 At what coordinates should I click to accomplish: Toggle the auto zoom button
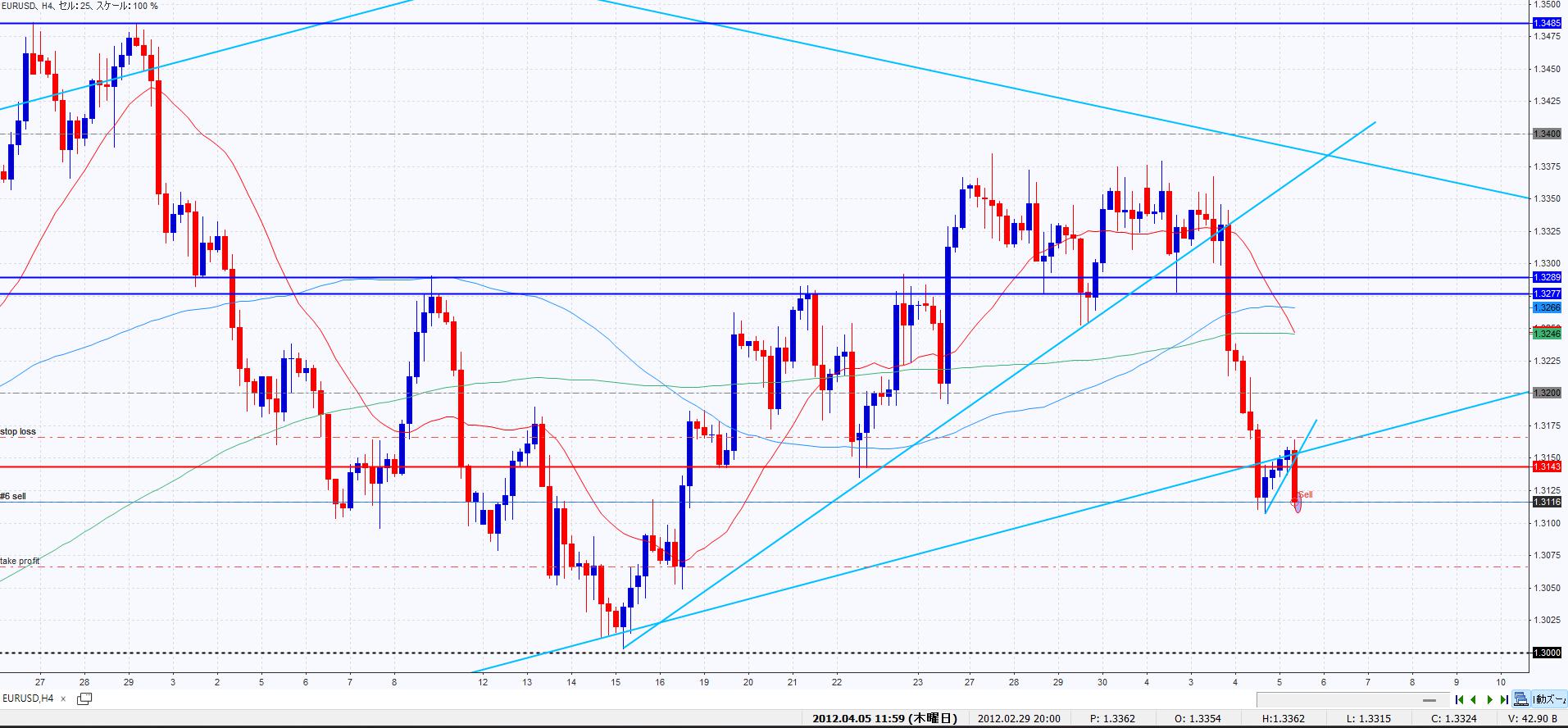[1548, 699]
